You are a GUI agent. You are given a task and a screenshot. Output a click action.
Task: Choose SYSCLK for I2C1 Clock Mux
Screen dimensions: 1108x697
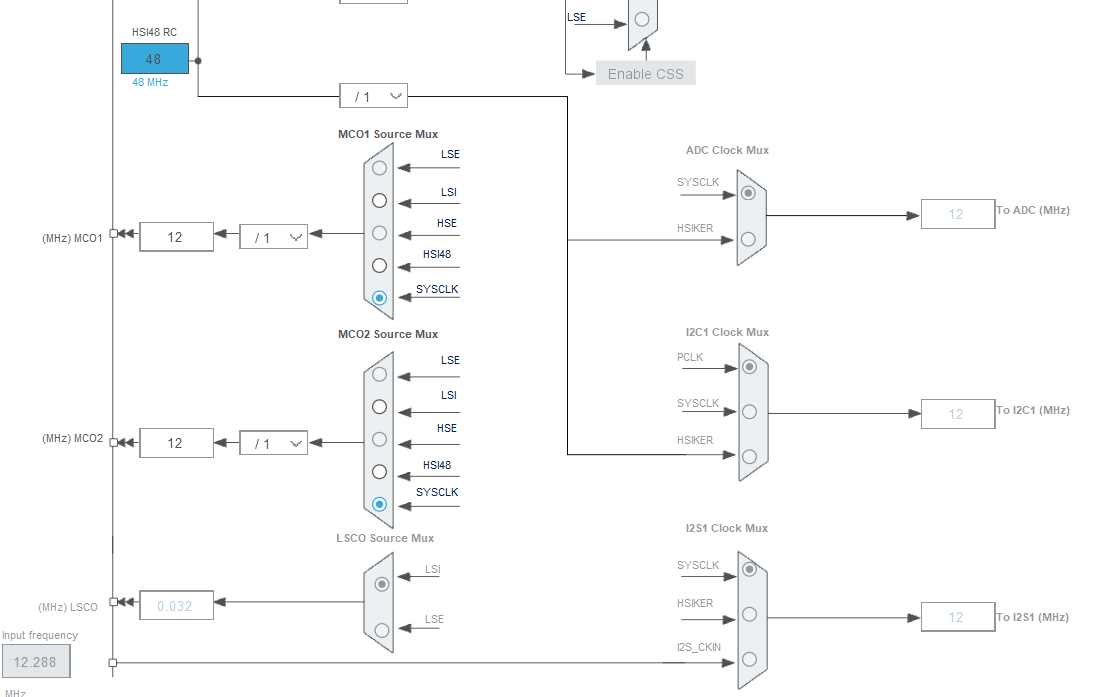(x=750, y=412)
